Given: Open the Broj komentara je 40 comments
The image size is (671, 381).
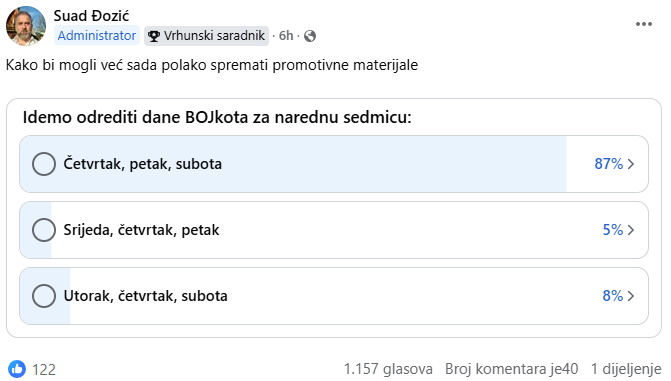Looking at the screenshot, I should (511, 369).
